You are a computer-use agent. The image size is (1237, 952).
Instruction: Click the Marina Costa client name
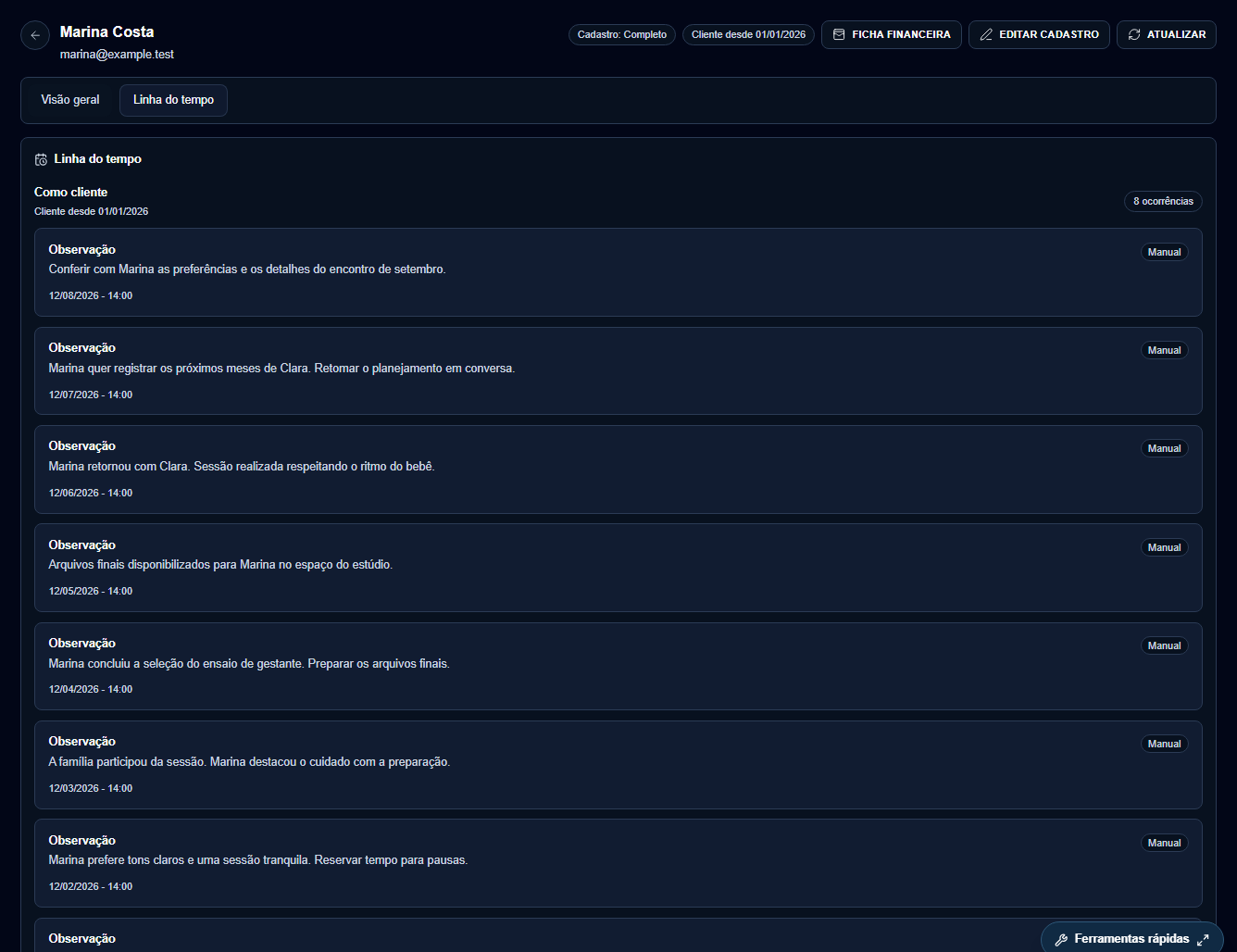click(x=107, y=31)
